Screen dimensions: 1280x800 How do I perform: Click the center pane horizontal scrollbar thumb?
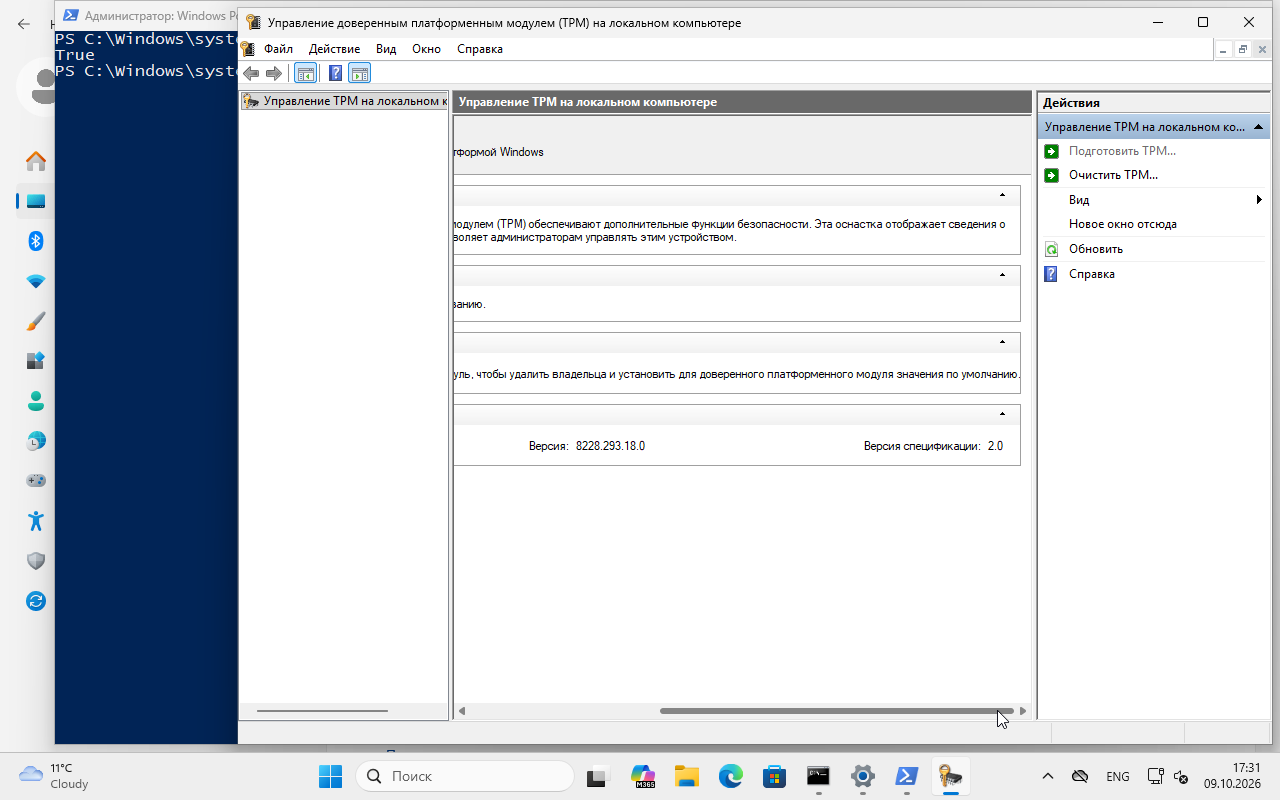pyautogui.click(x=836, y=711)
